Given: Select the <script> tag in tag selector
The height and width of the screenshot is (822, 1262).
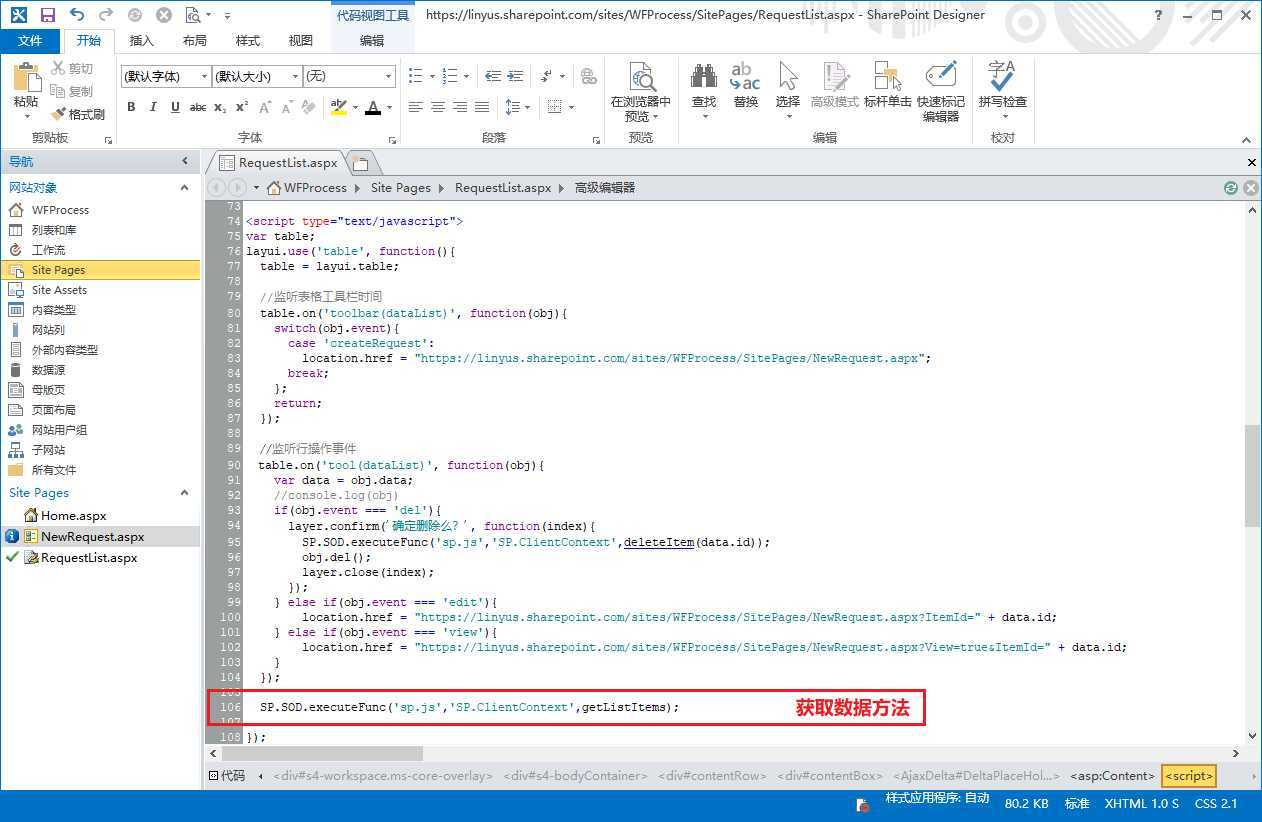Looking at the screenshot, I should point(1189,776).
